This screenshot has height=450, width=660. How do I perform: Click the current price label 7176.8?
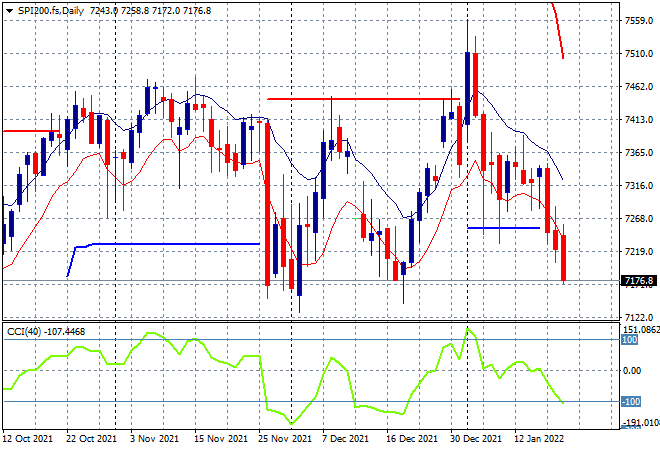pos(639,281)
